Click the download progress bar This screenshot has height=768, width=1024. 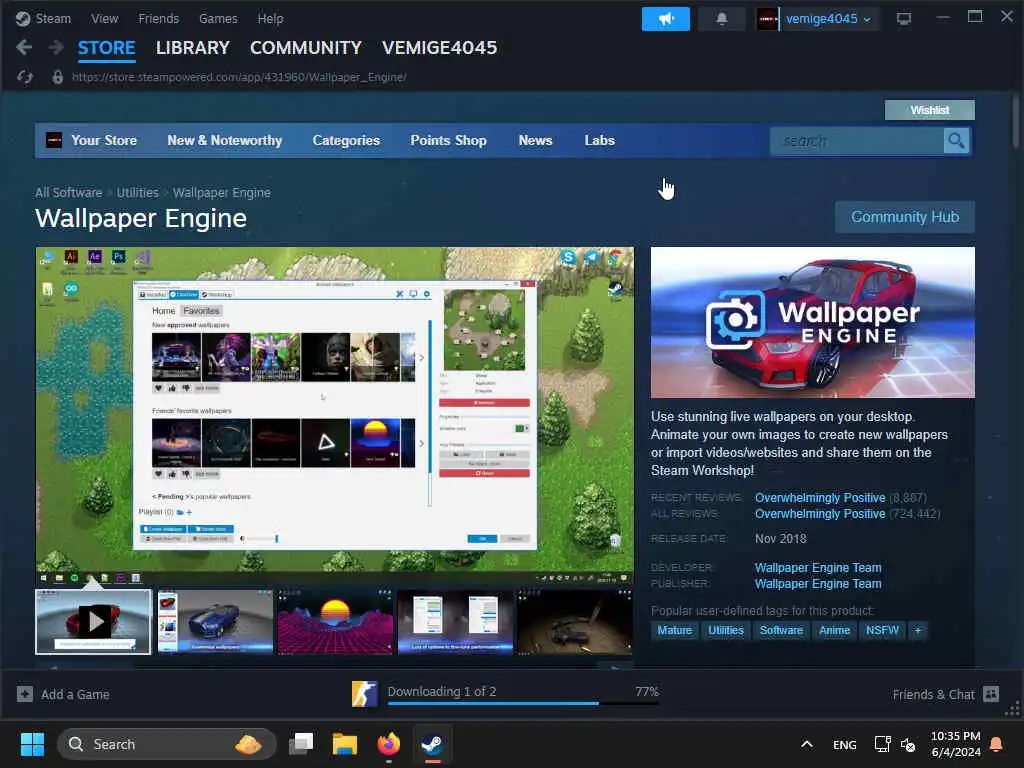coord(522,703)
